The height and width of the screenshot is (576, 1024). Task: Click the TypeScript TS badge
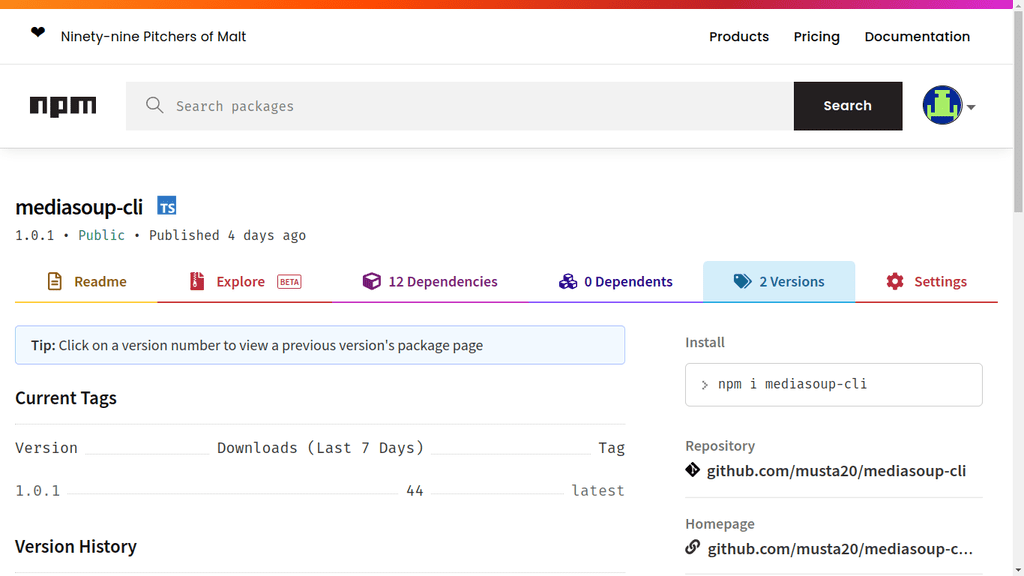(167, 206)
